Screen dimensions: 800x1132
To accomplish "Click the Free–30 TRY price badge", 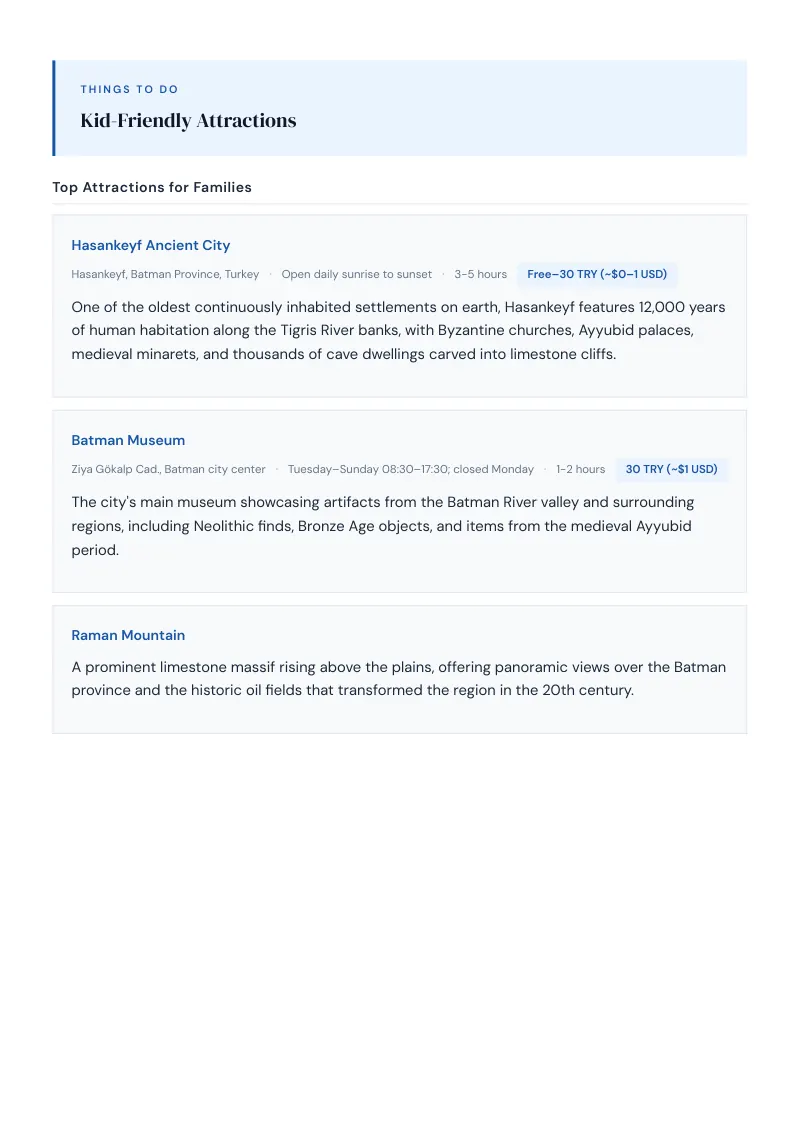I will (597, 274).
